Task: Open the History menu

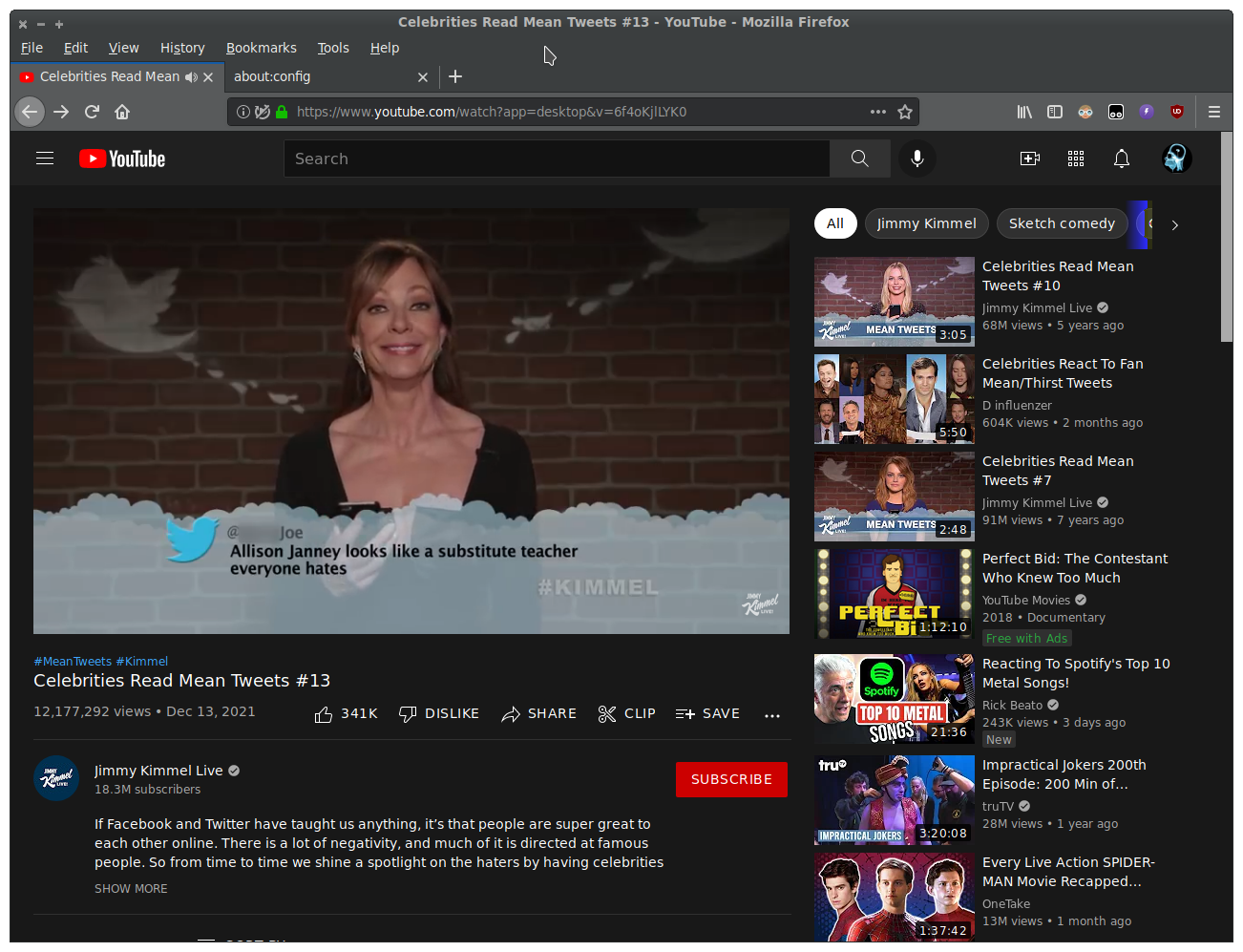Action: (x=182, y=48)
